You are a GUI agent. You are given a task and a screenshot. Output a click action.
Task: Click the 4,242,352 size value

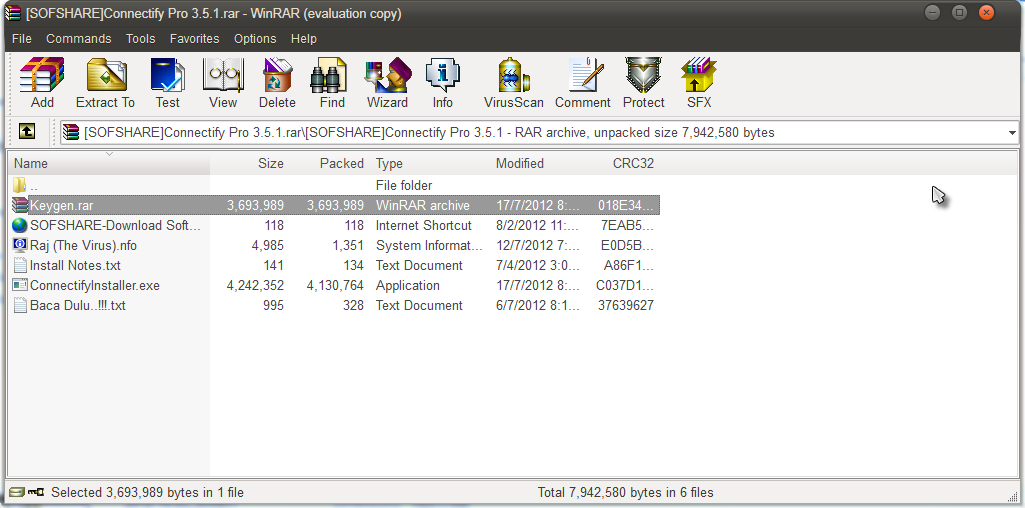[x=255, y=286]
